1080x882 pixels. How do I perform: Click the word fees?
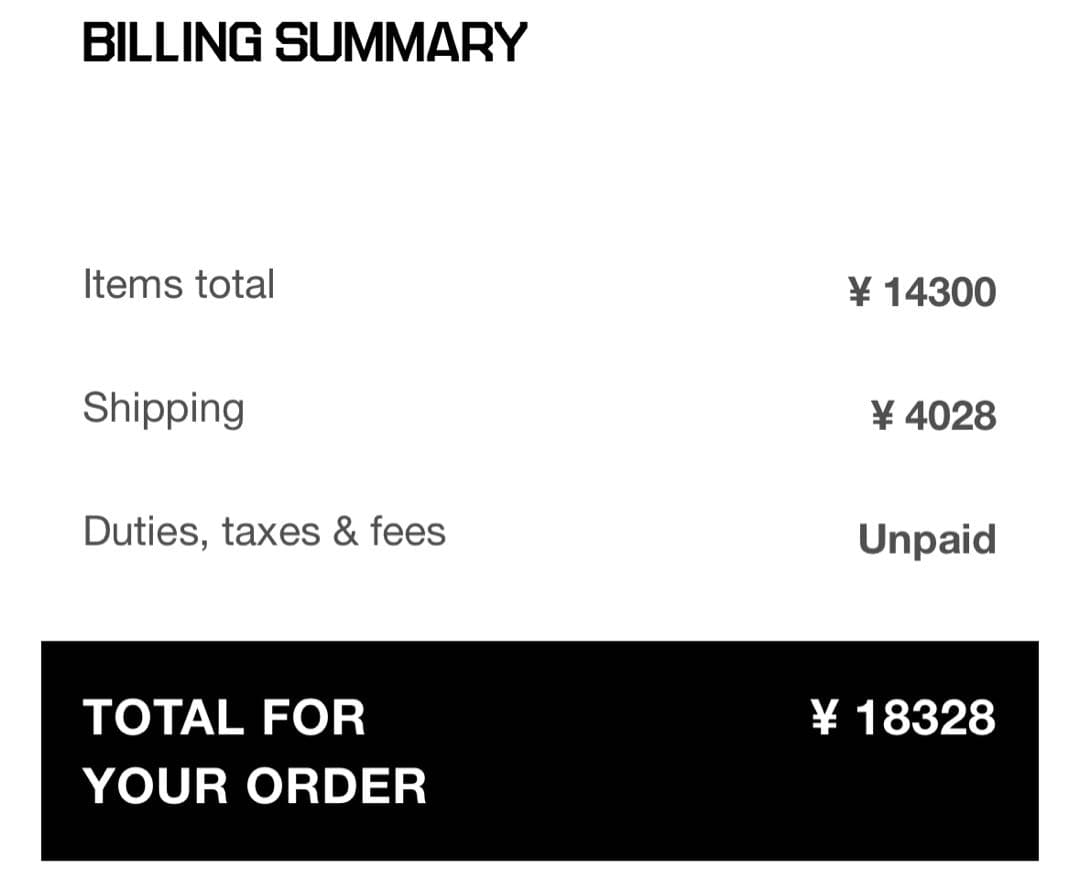pos(407,532)
